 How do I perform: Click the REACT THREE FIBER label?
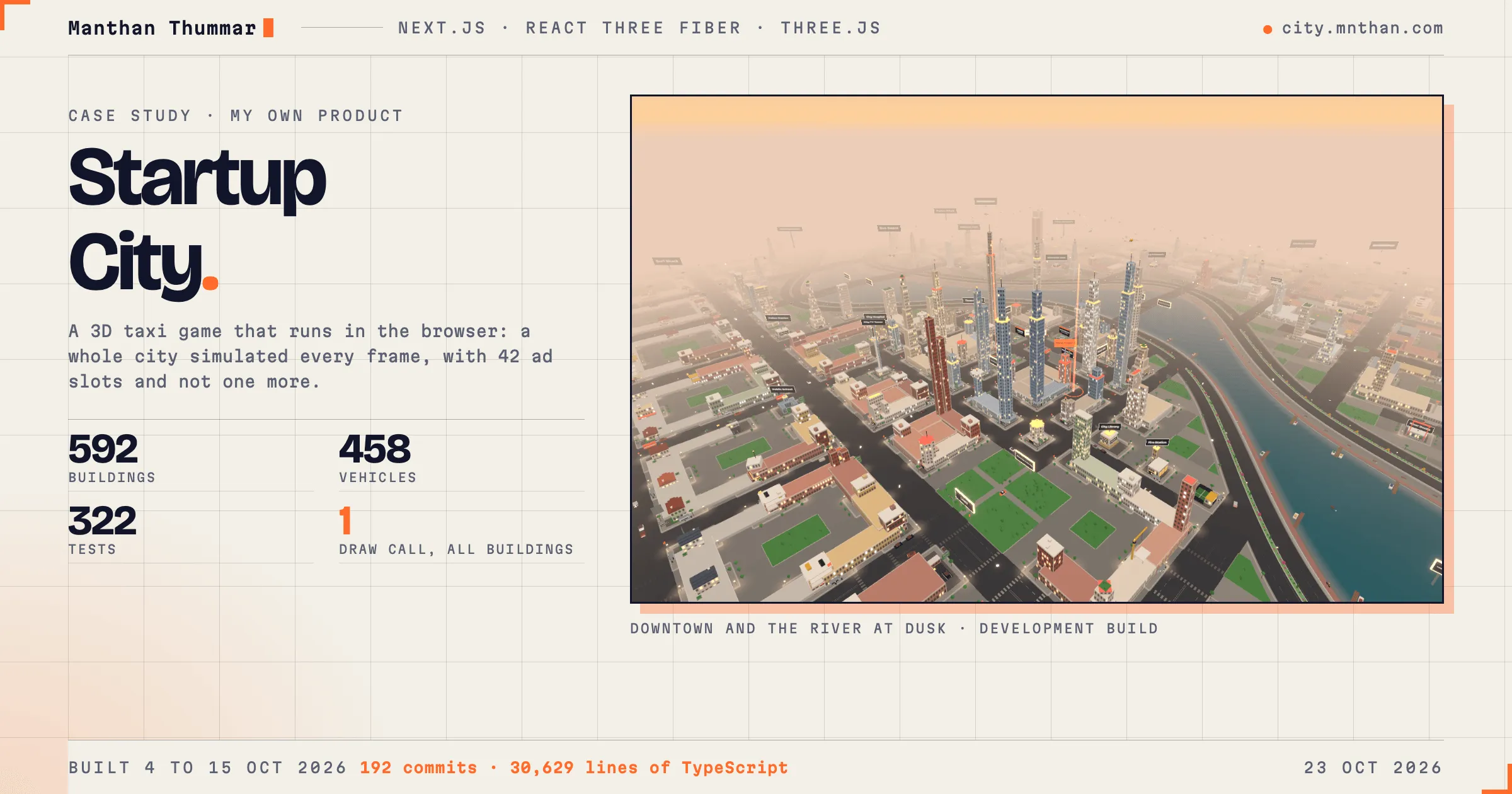pyautogui.click(x=633, y=28)
